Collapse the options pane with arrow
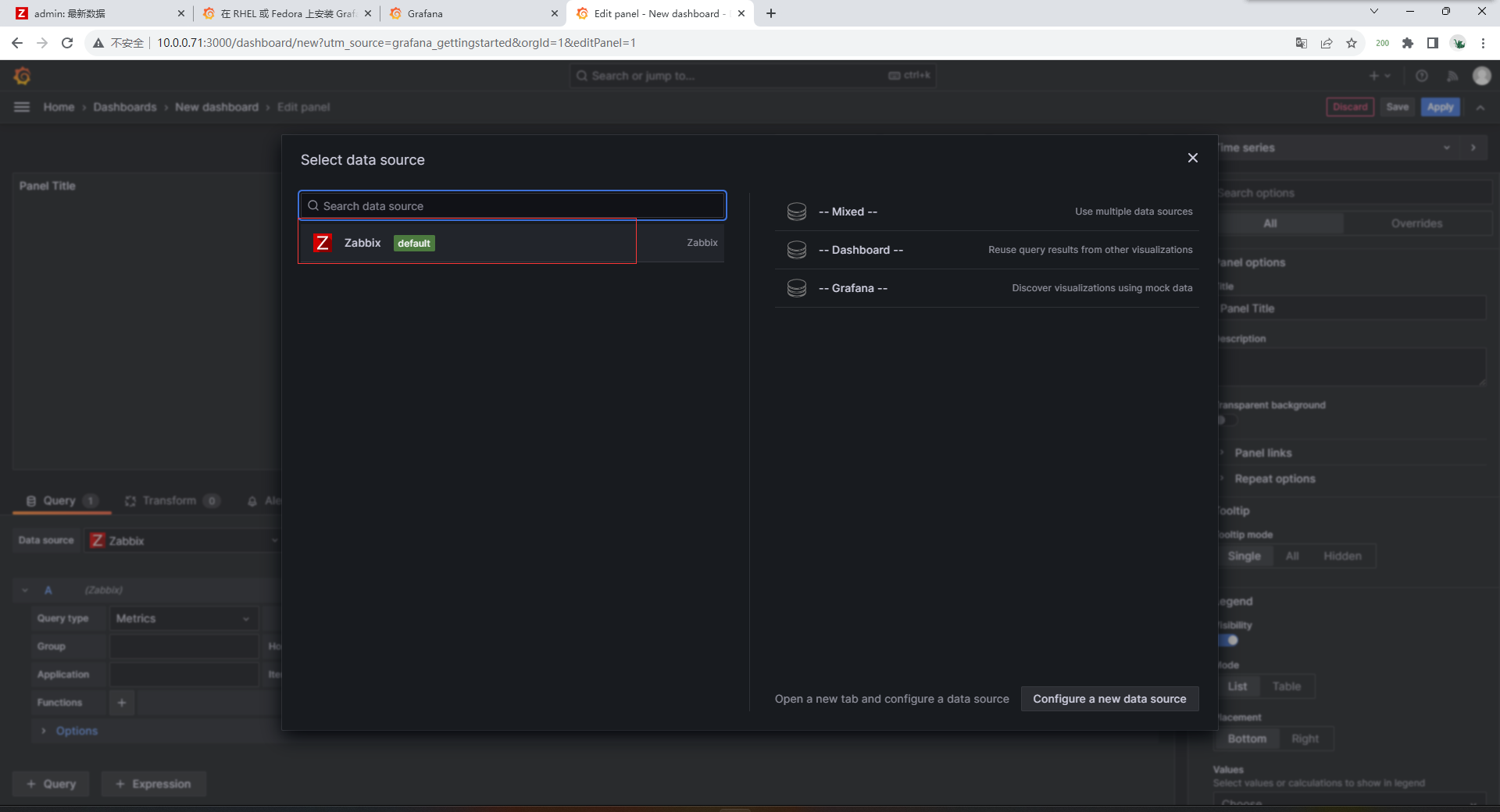1500x812 pixels. (x=1473, y=148)
